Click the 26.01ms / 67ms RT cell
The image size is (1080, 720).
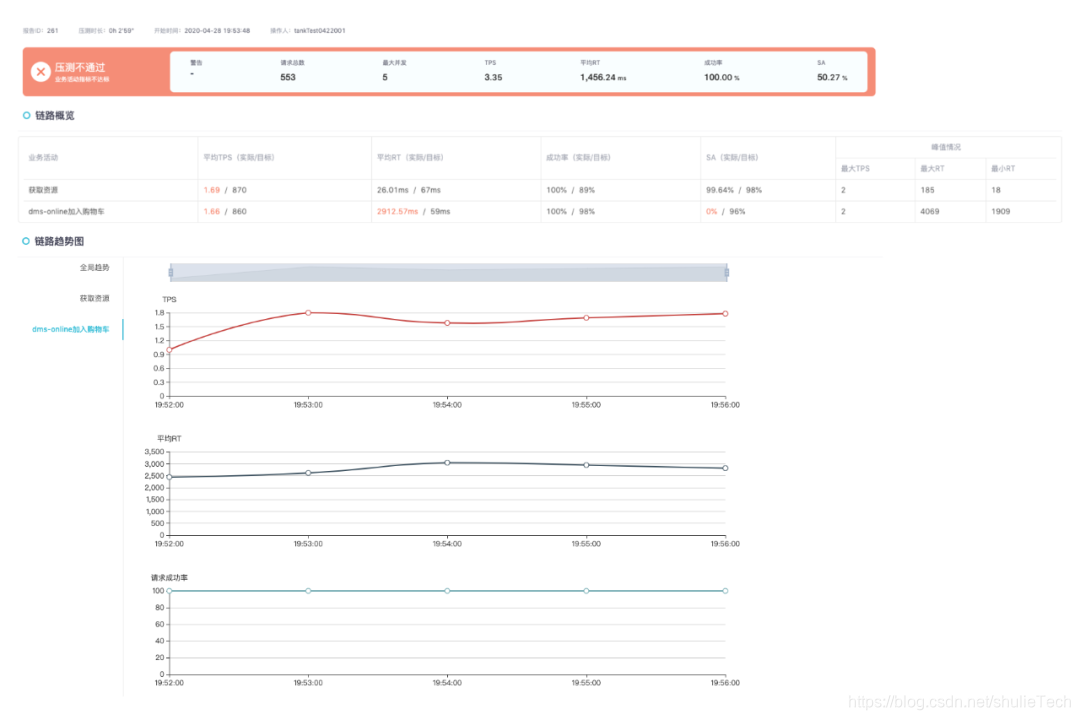pyautogui.click(x=408, y=190)
